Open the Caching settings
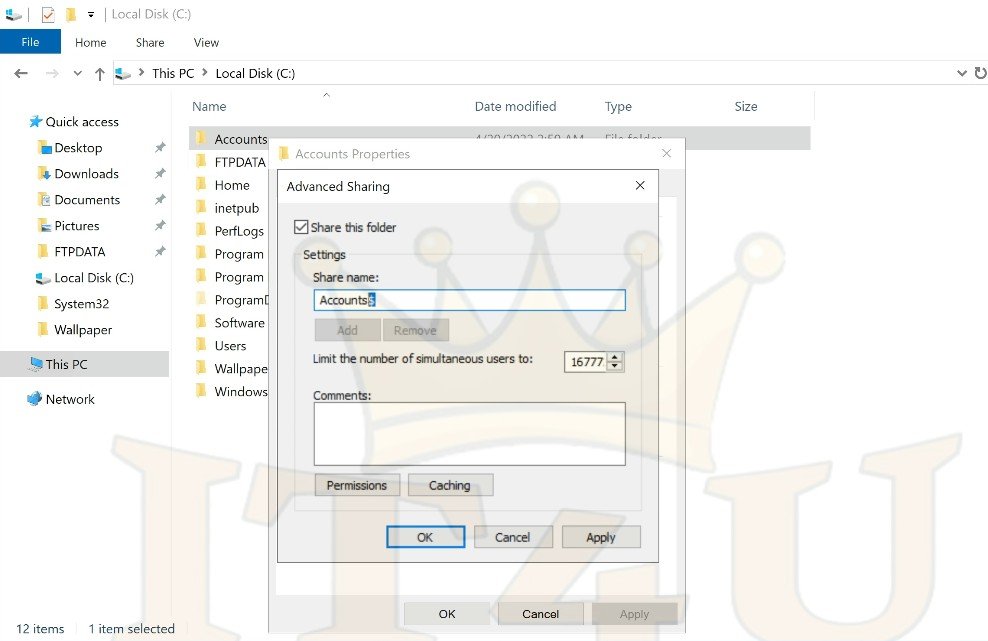The height and width of the screenshot is (641, 988). 450,485
